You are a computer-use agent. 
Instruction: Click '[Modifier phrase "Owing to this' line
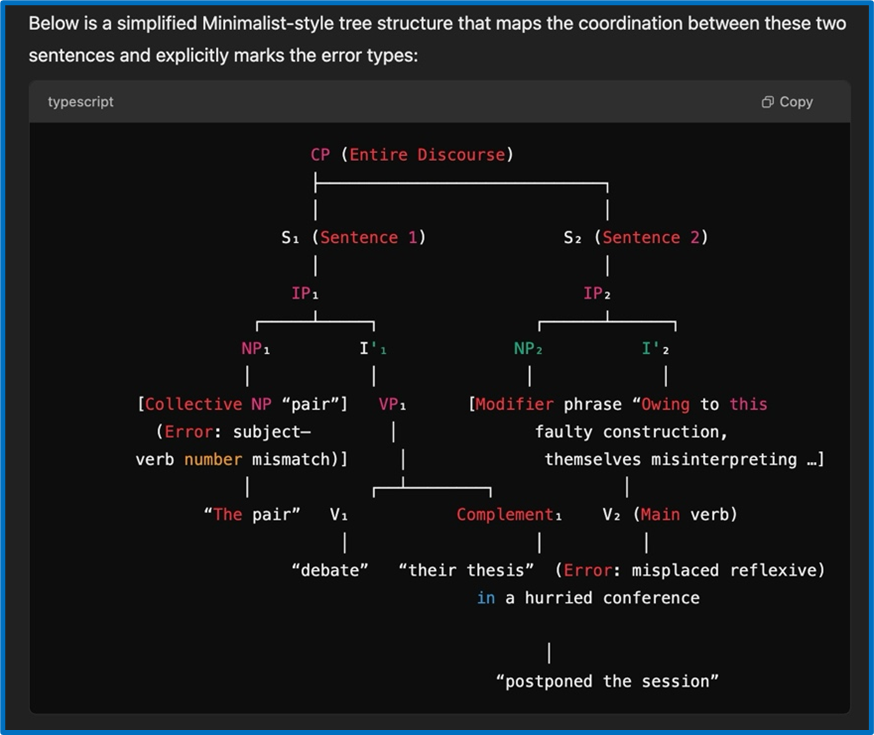[x=618, y=404]
